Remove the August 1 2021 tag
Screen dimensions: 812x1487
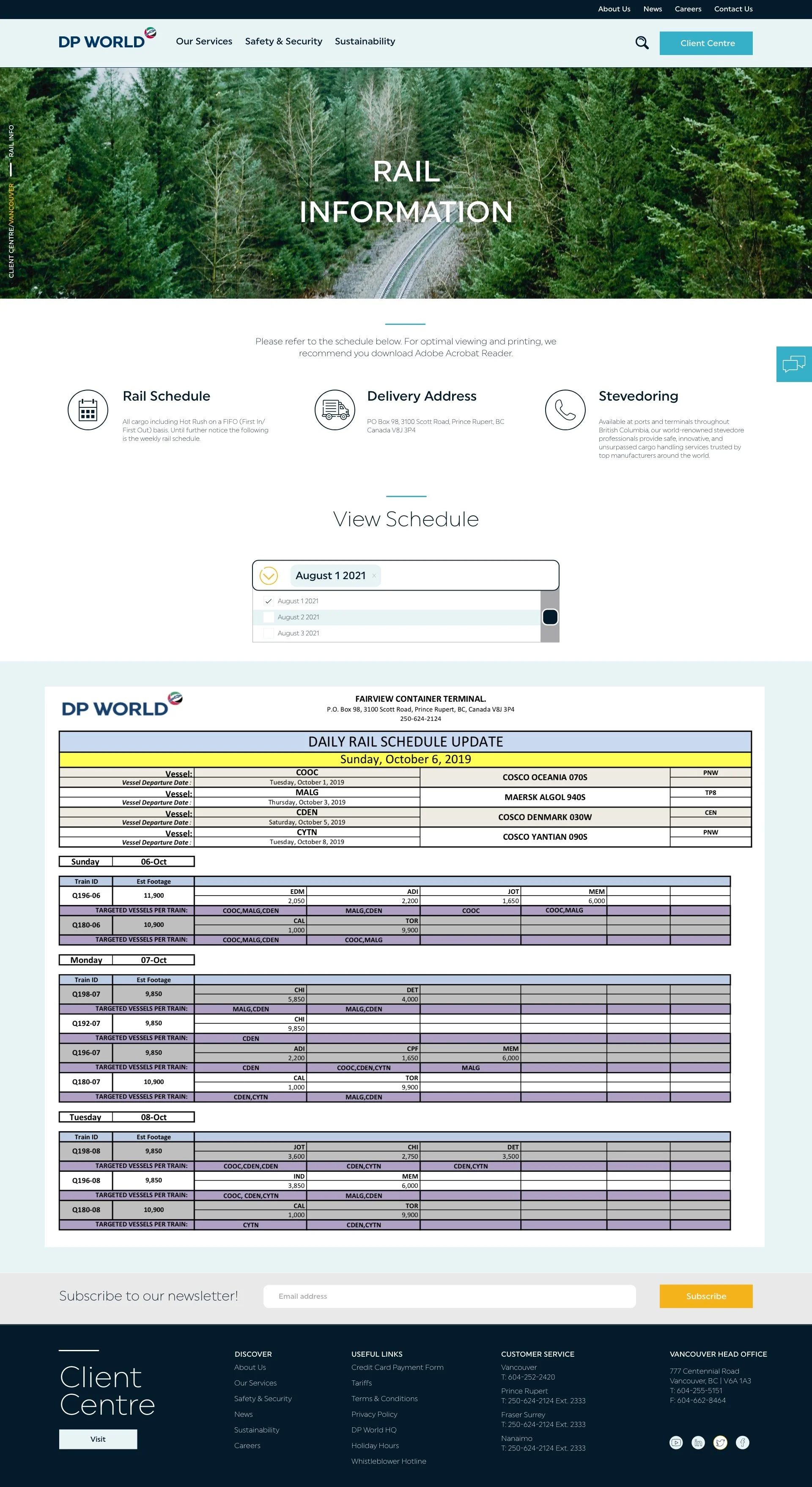click(374, 575)
